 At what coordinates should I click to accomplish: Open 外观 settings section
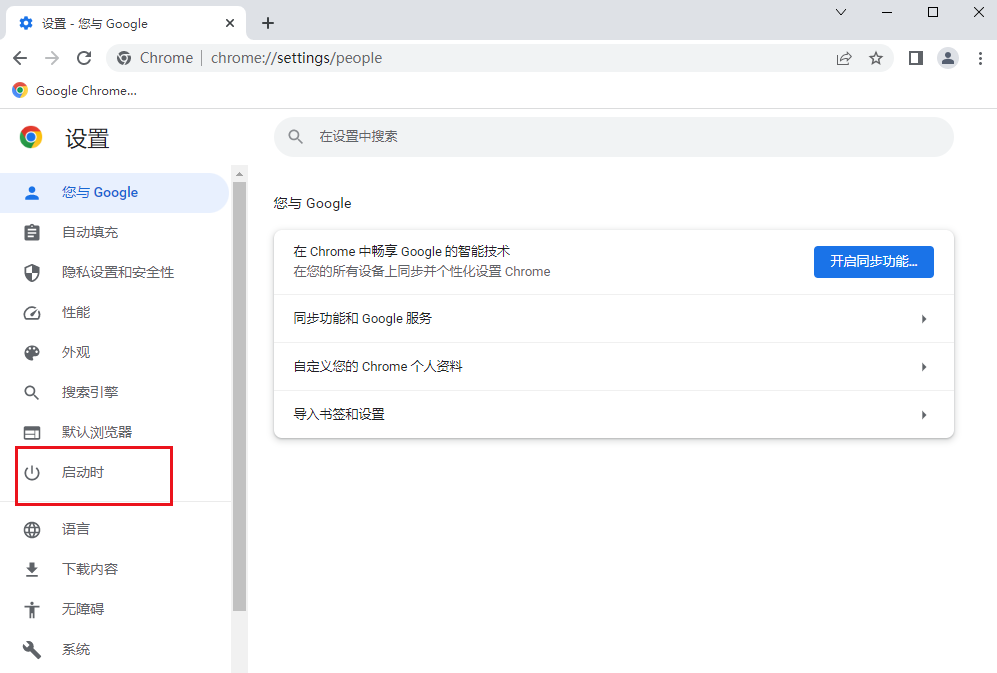pyautogui.click(x=114, y=352)
